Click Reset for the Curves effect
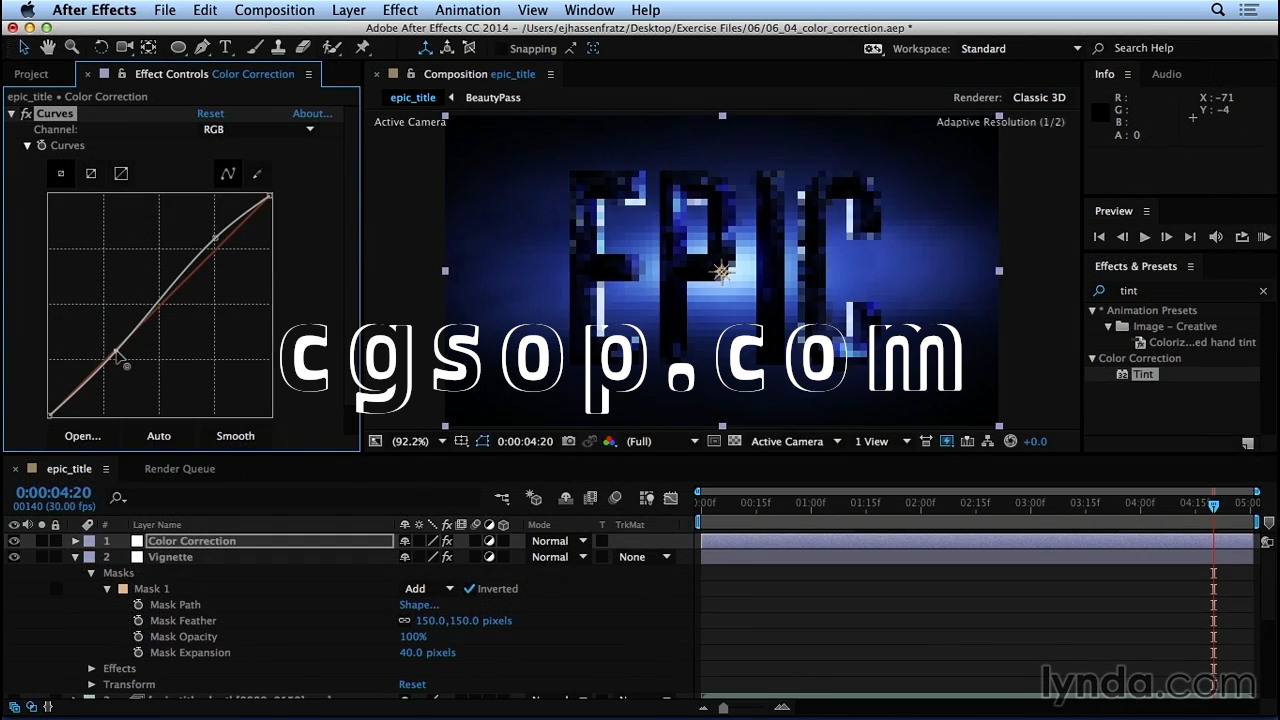The height and width of the screenshot is (720, 1280). point(210,114)
